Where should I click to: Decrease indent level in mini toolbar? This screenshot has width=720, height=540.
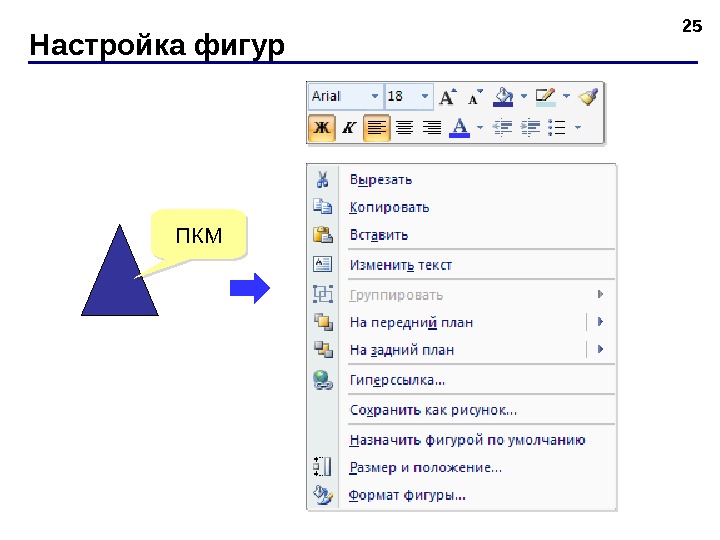click(x=502, y=127)
